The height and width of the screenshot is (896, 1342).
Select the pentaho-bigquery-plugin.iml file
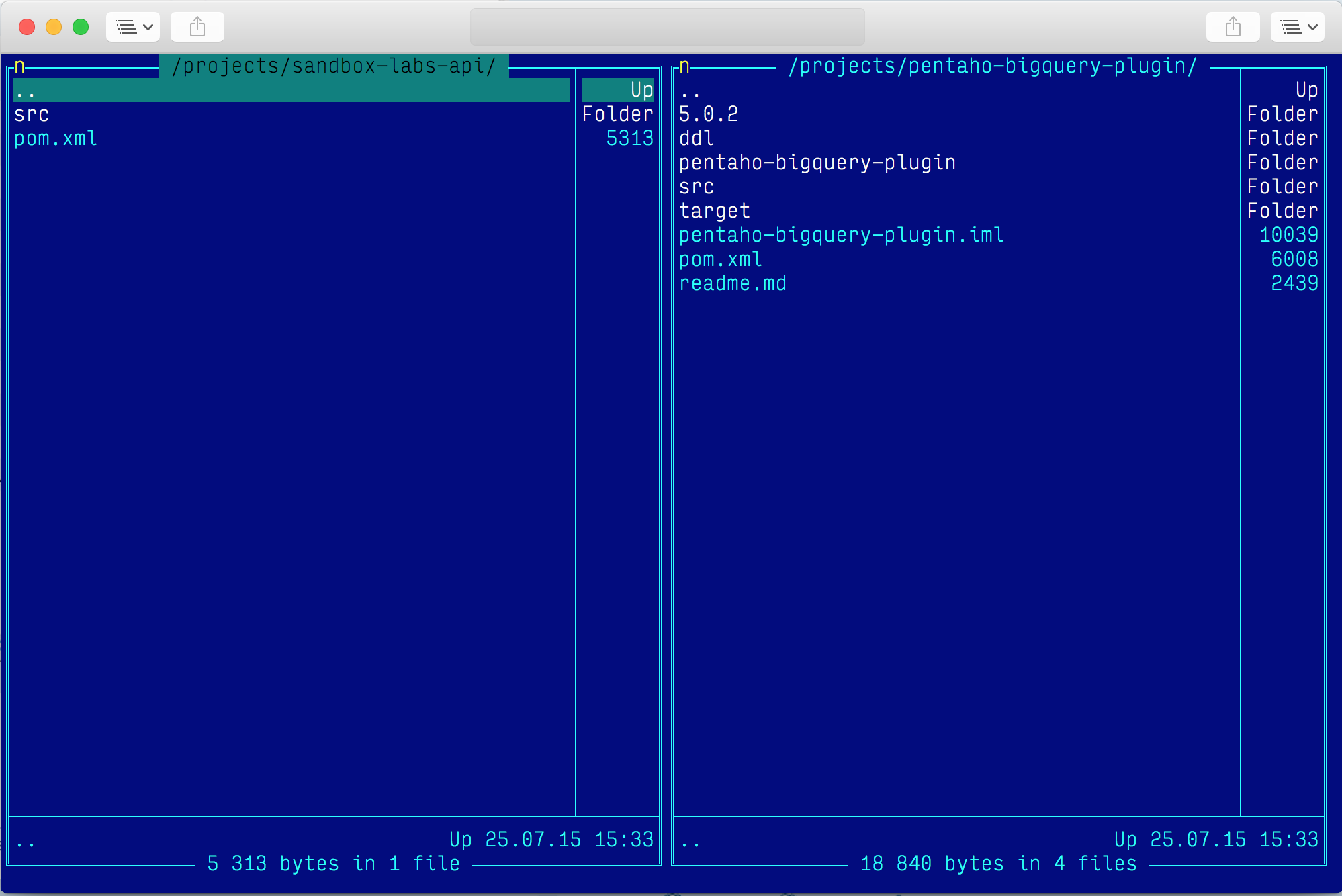pos(842,235)
